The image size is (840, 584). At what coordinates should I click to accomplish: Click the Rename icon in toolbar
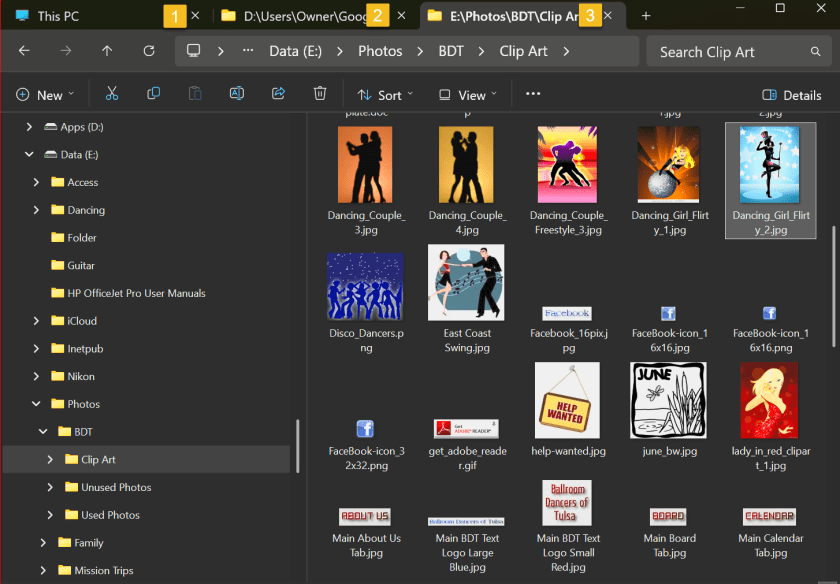pyautogui.click(x=237, y=94)
